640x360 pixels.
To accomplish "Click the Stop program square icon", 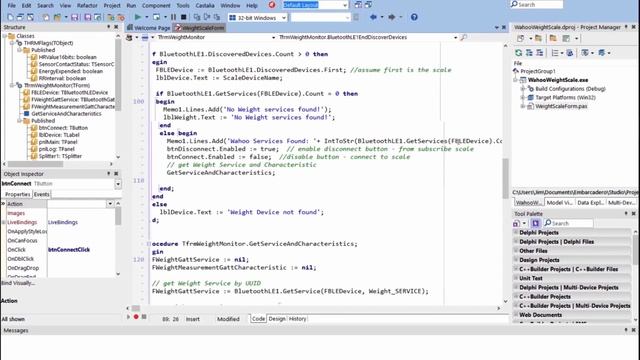I will point(184,17).
